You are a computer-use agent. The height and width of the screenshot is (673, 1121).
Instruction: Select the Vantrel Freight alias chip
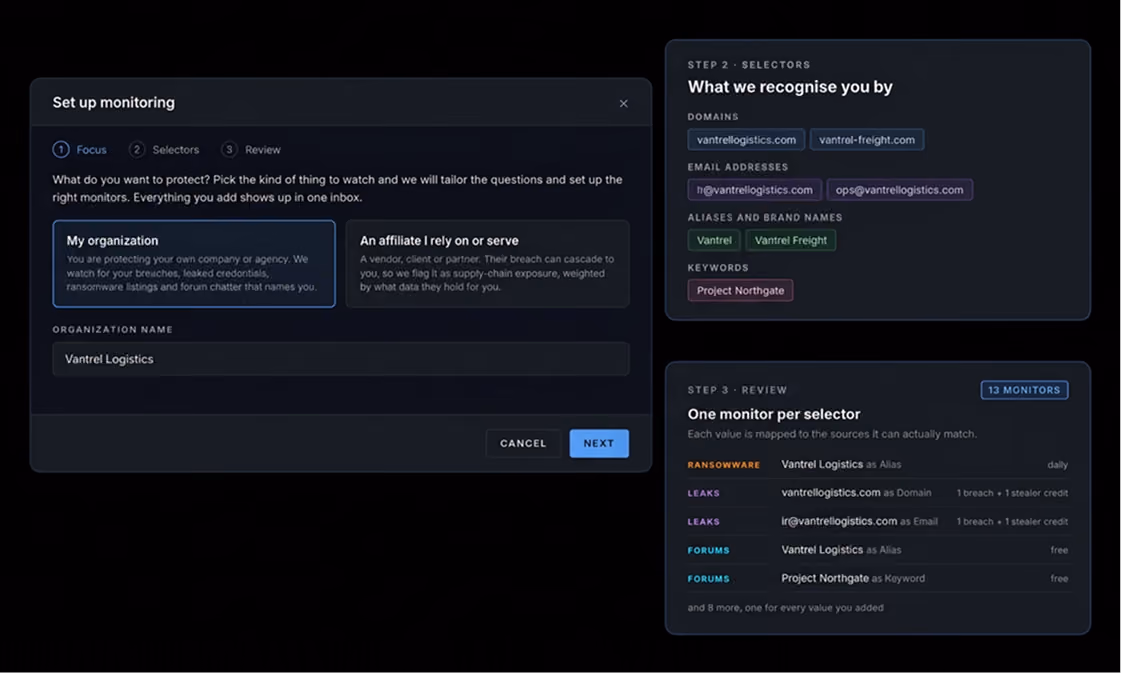[x=791, y=240]
